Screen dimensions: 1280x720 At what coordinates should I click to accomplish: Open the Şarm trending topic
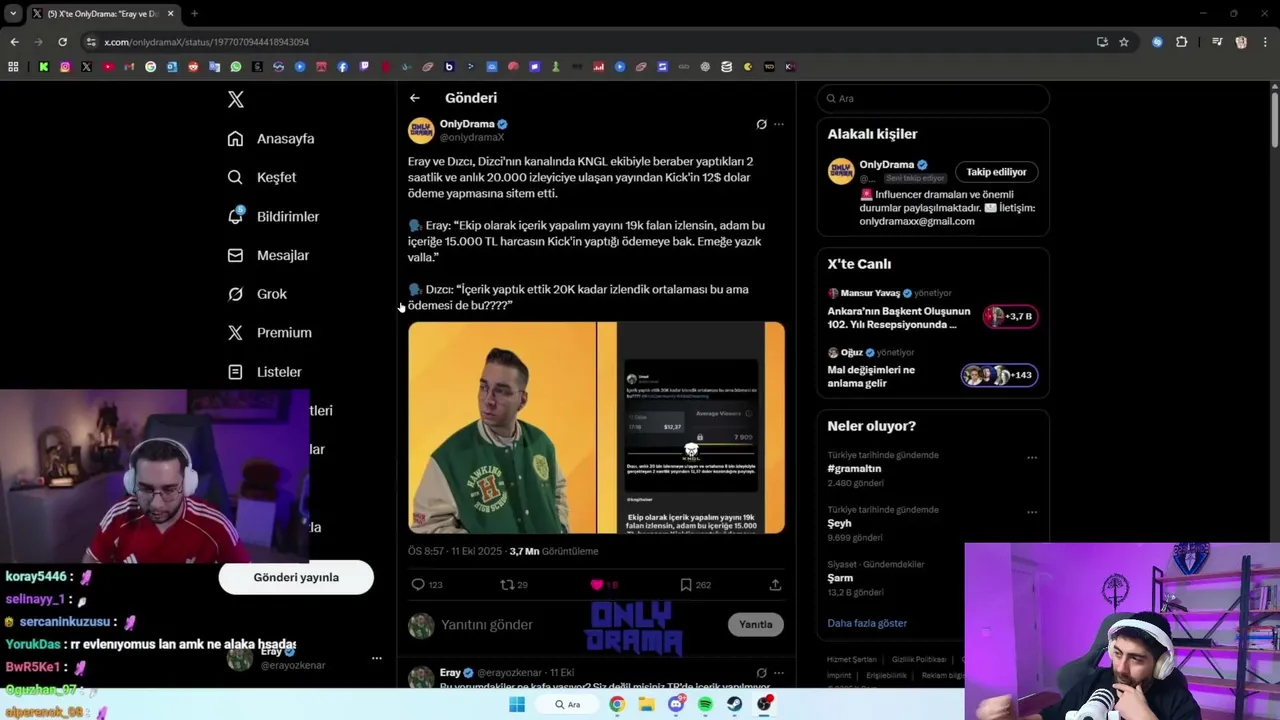(840, 578)
